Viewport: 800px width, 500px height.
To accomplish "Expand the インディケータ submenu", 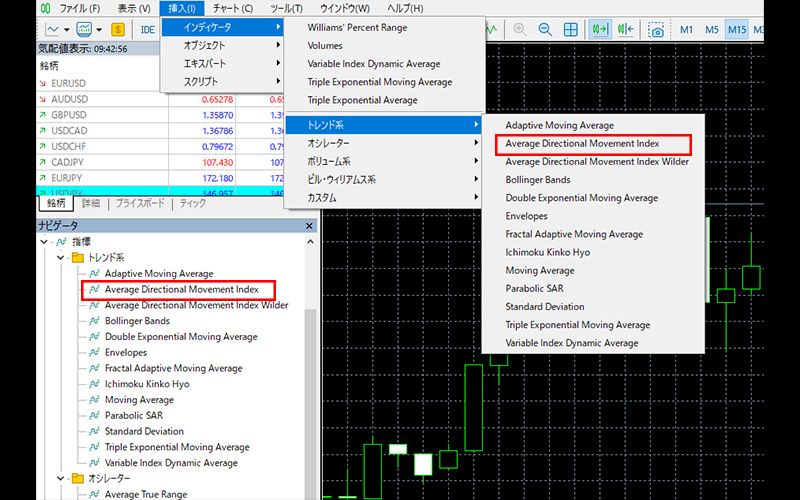I will (x=222, y=27).
